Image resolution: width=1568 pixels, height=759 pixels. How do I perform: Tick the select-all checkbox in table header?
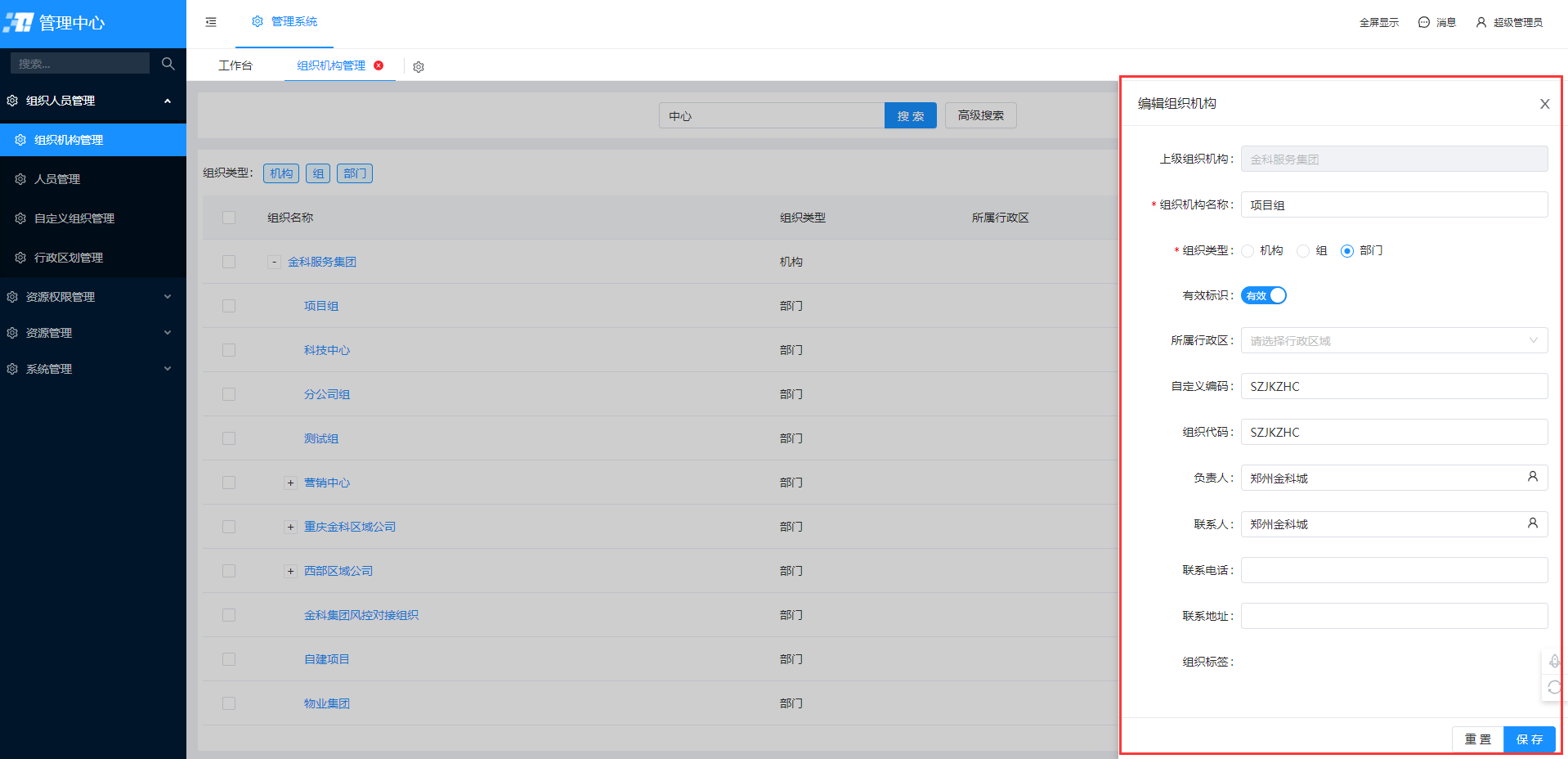pos(229,218)
